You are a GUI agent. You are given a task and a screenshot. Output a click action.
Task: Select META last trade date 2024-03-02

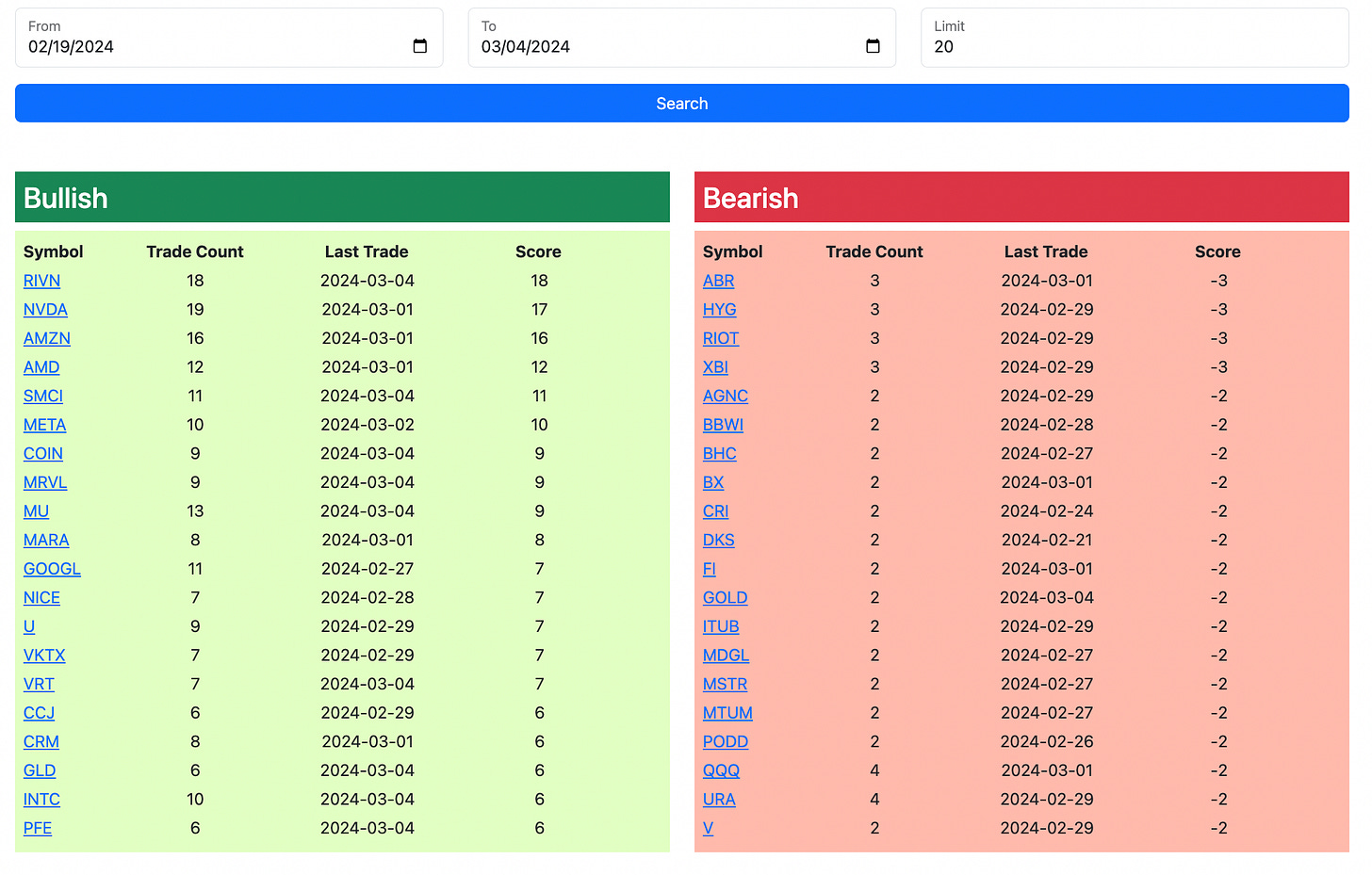coord(367,425)
